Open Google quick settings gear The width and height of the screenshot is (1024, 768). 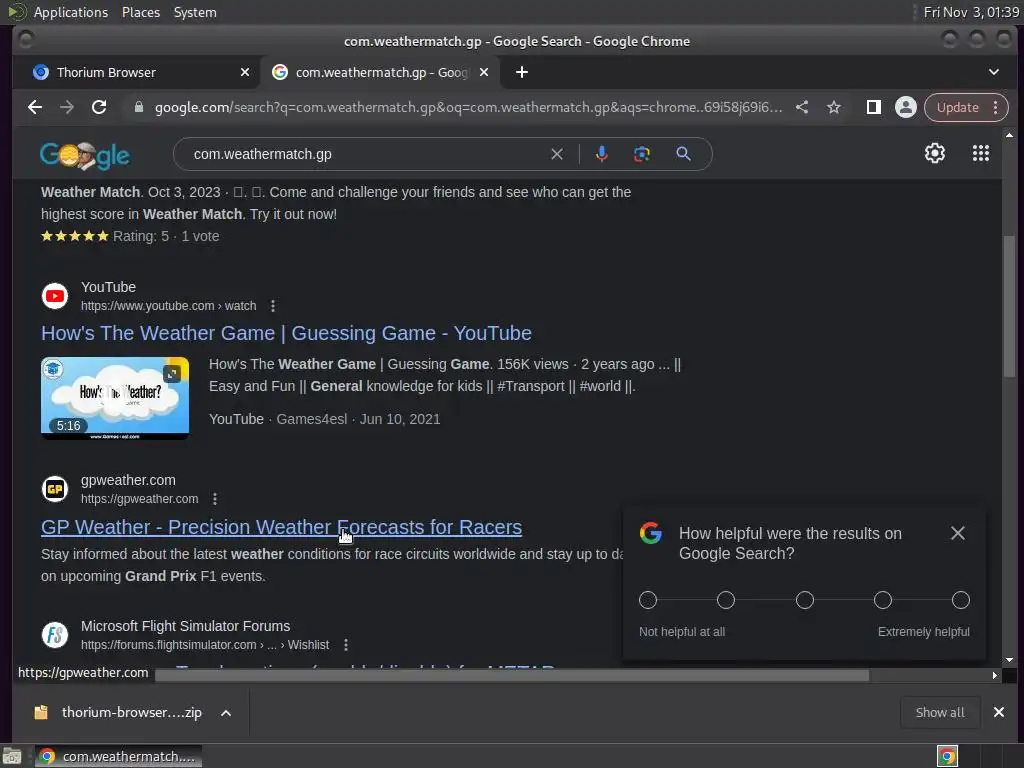click(x=935, y=153)
